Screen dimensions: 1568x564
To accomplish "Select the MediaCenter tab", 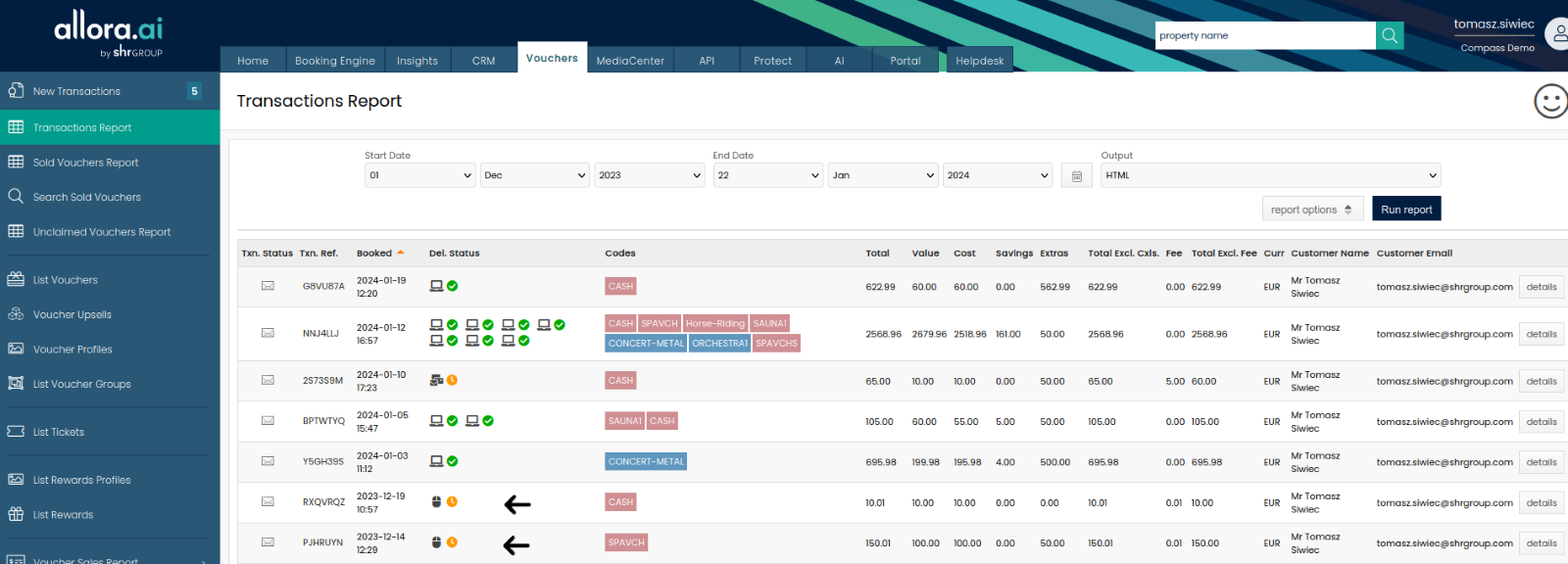I will pyautogui.click(x=630, y=60).
